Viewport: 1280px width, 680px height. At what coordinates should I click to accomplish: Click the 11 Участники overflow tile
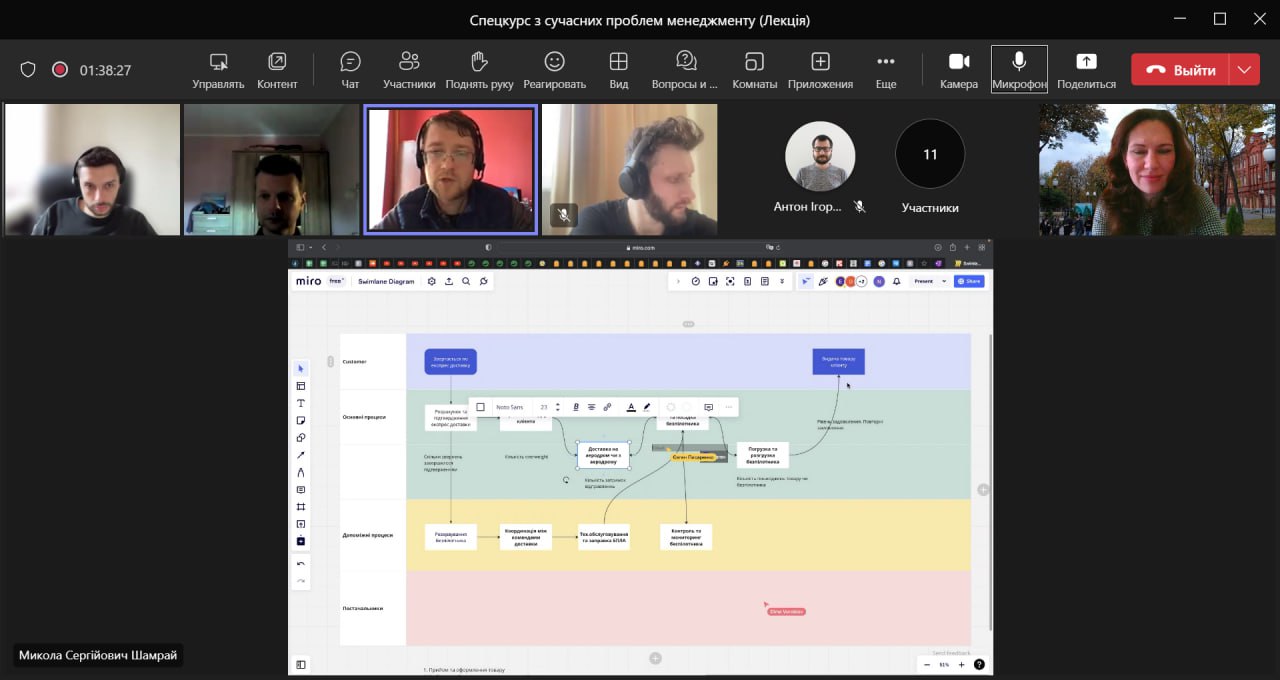(x=930, y=167)
